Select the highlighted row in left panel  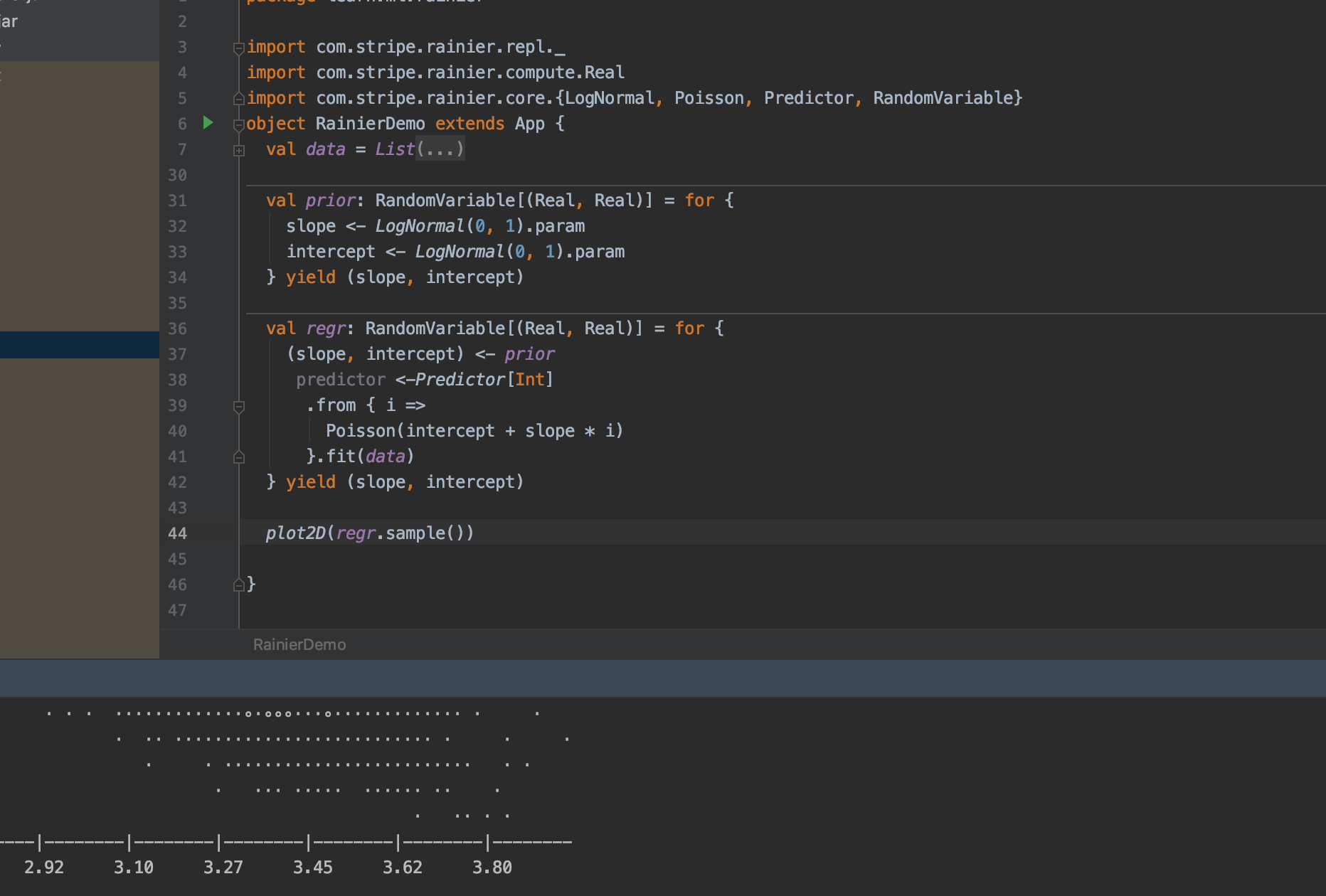click(80, 345)
